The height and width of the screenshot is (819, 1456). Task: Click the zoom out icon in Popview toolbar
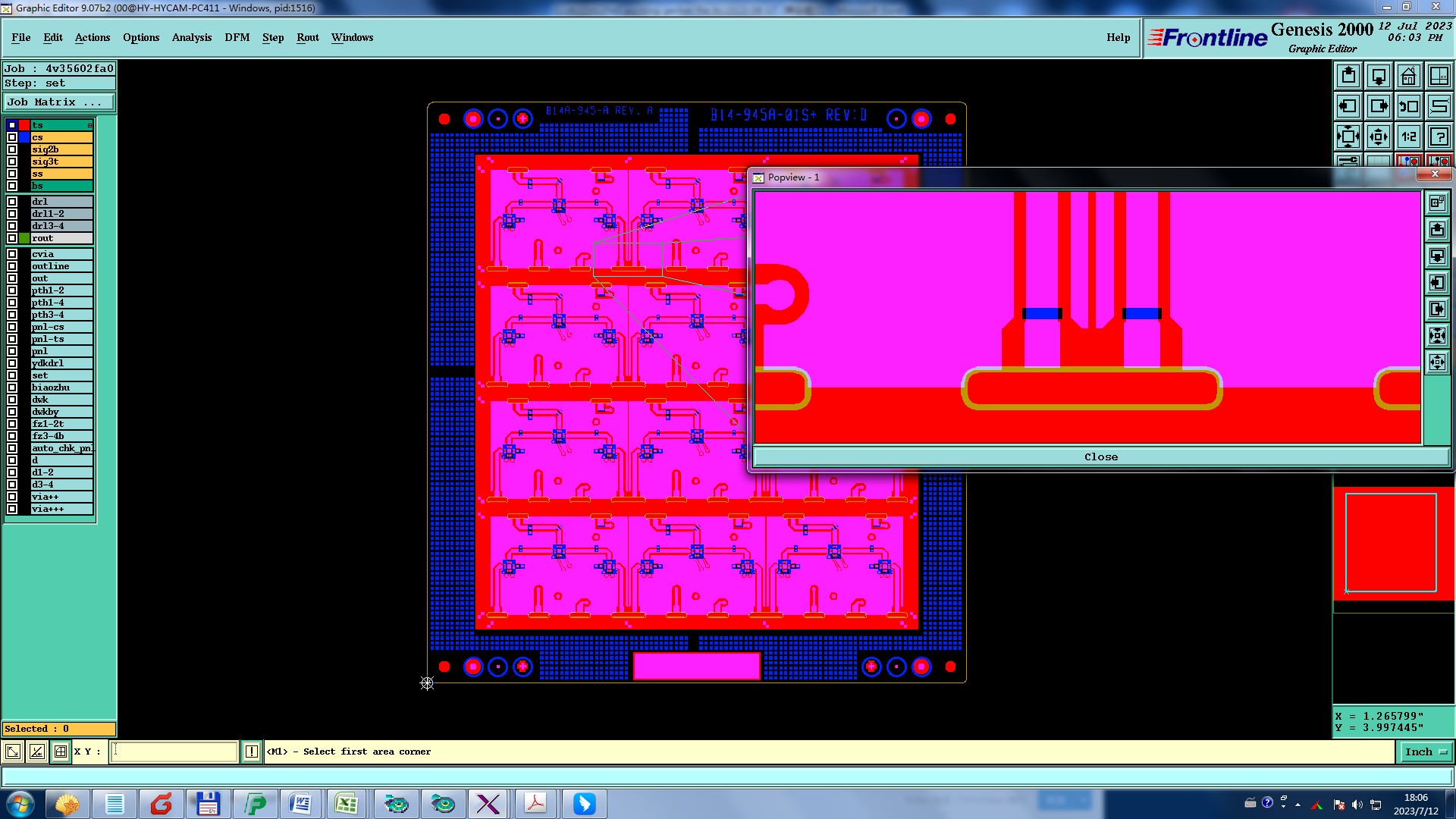pos(1437,362)
